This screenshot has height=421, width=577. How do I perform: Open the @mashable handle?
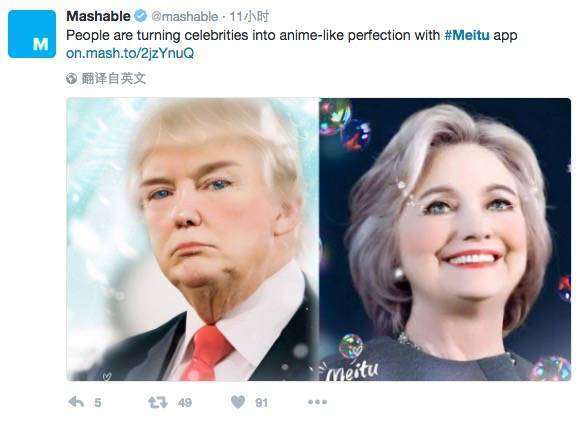pyautogui.click(x=185, y=17)
